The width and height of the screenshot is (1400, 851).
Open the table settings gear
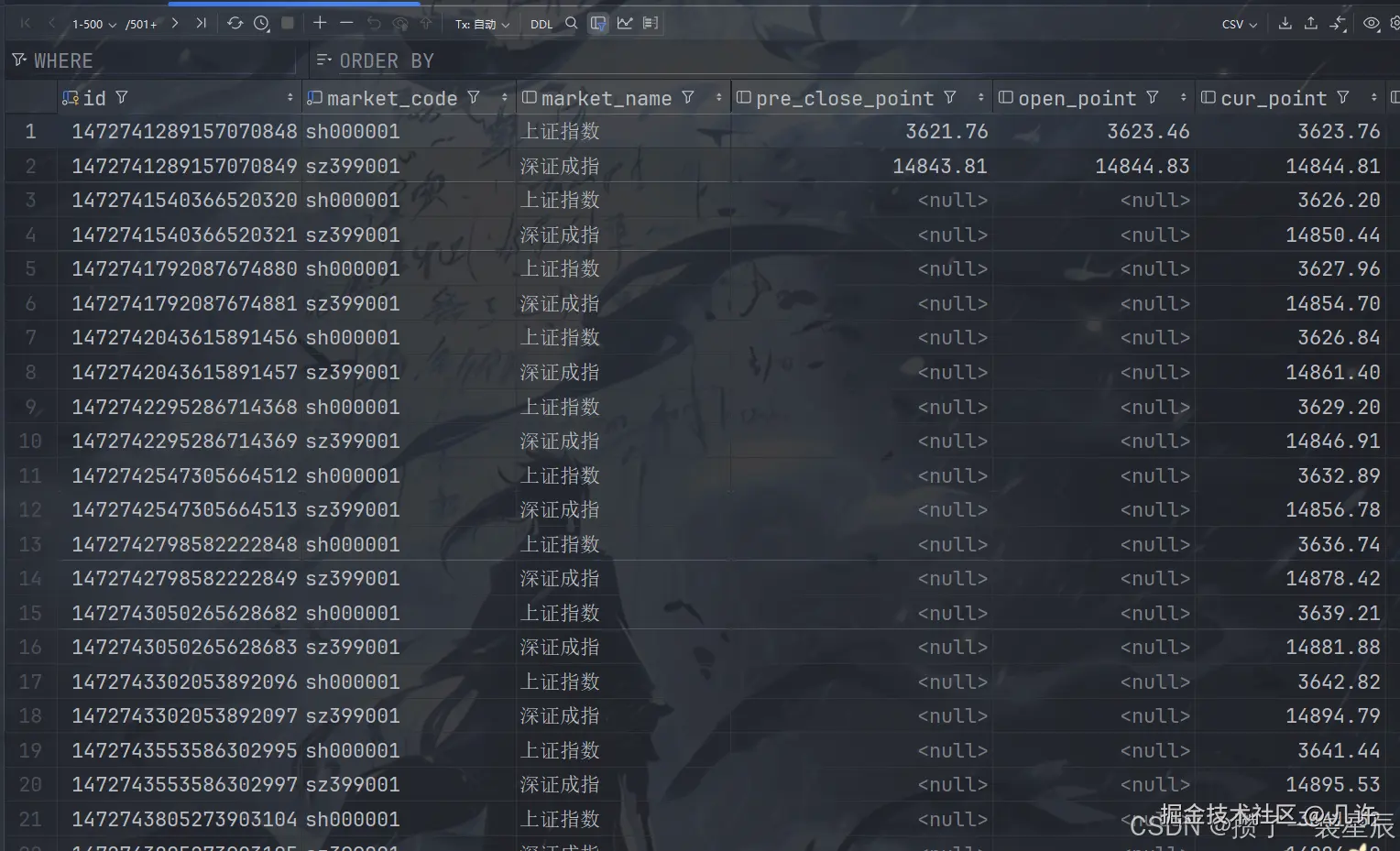point(1395,24)
